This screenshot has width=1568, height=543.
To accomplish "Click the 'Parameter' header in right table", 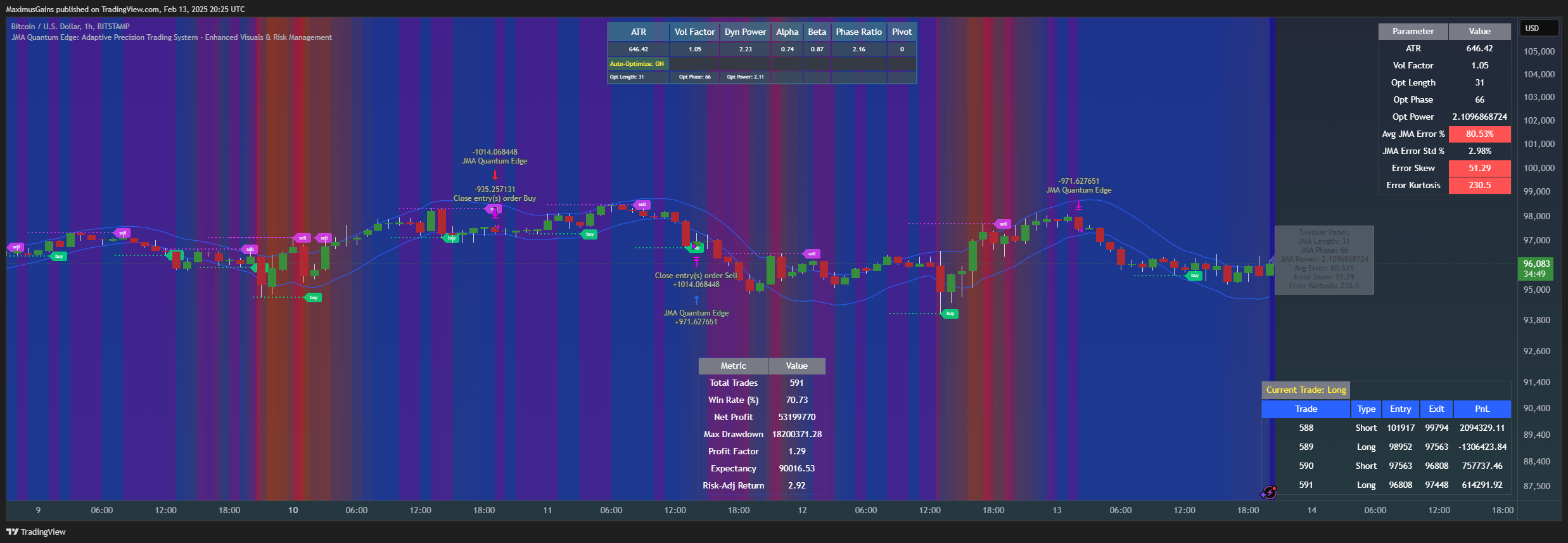I will point(1413,32).
